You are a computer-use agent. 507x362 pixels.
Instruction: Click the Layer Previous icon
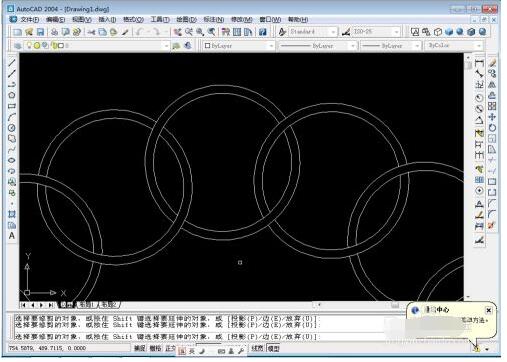point(188,46)
